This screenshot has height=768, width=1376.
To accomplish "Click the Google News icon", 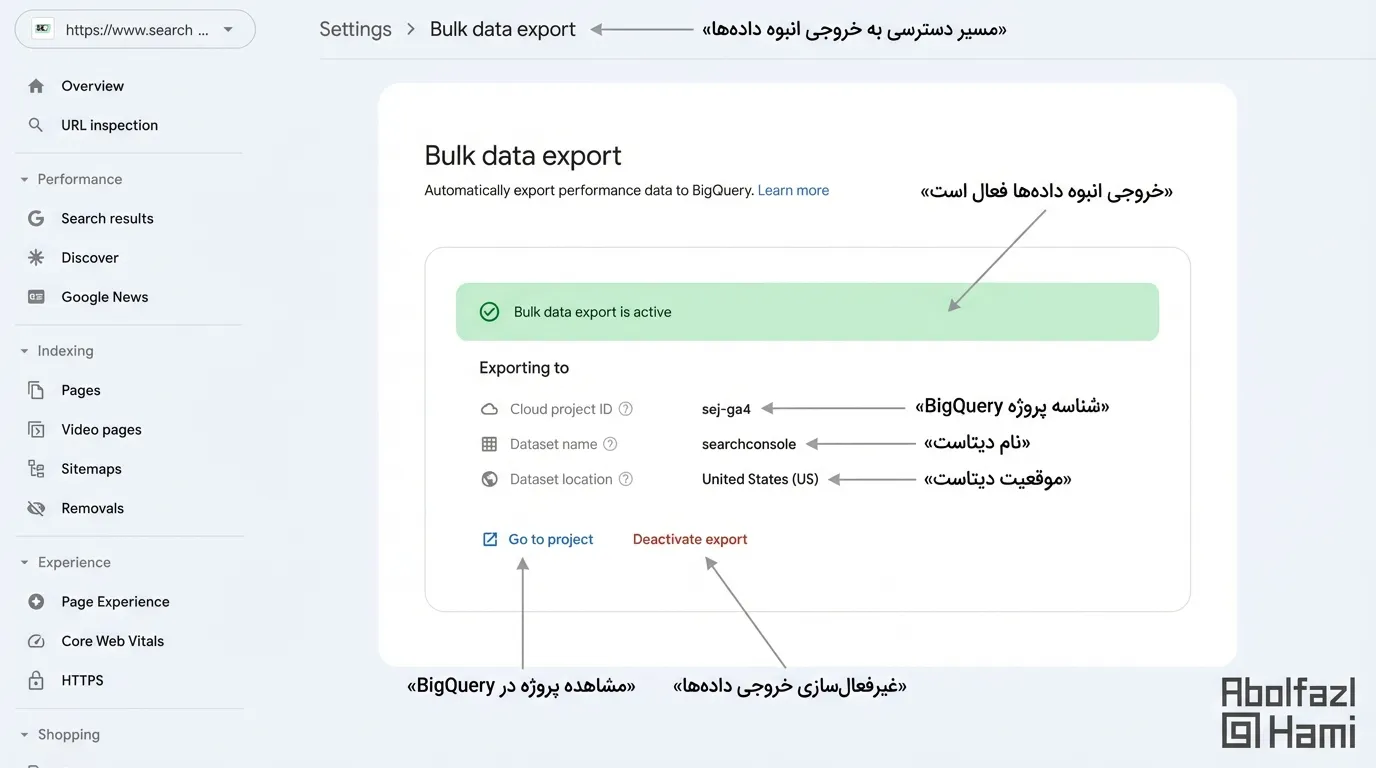I will pos(36,297).
